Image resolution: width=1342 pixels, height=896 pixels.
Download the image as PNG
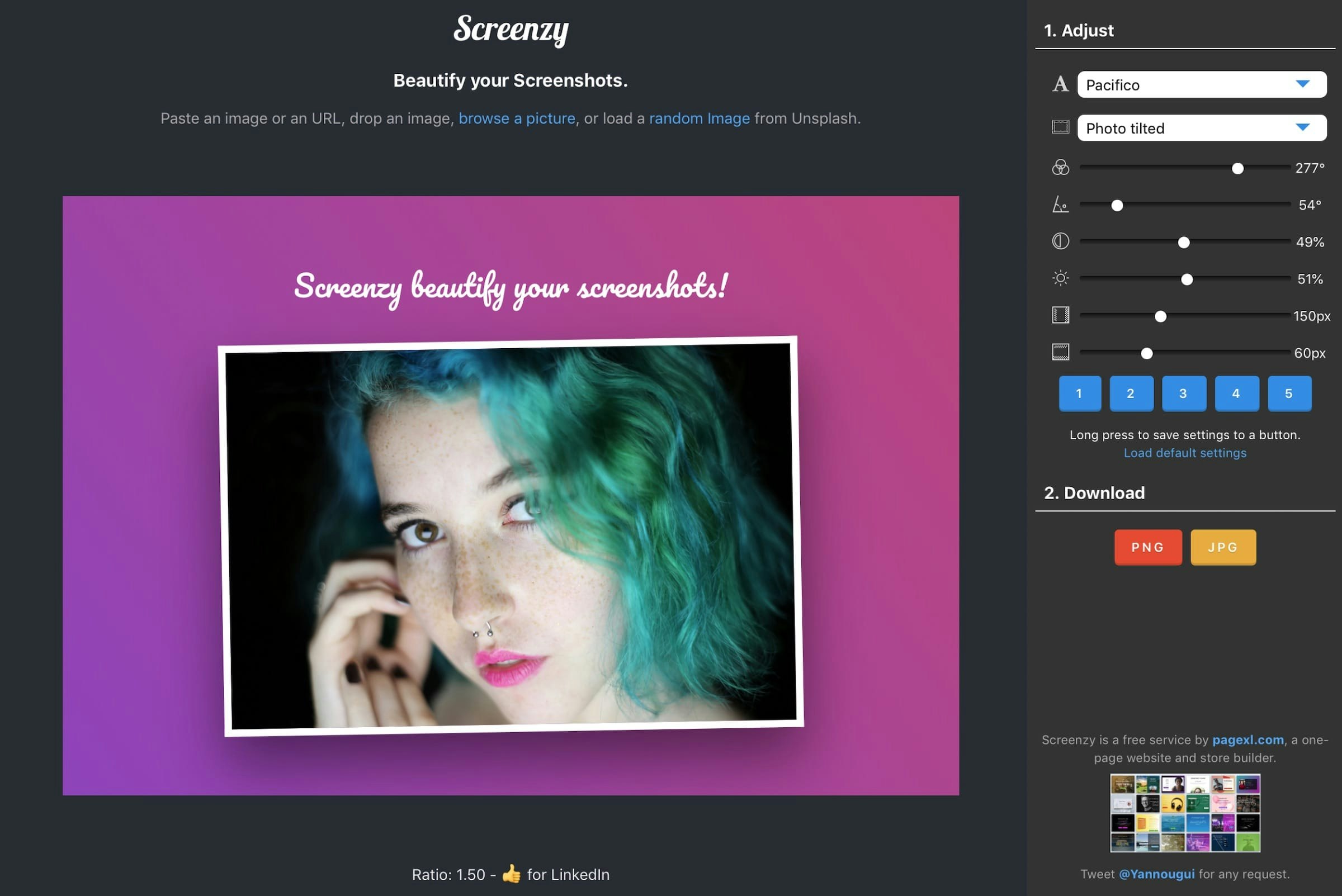[x=1147, y=547]
